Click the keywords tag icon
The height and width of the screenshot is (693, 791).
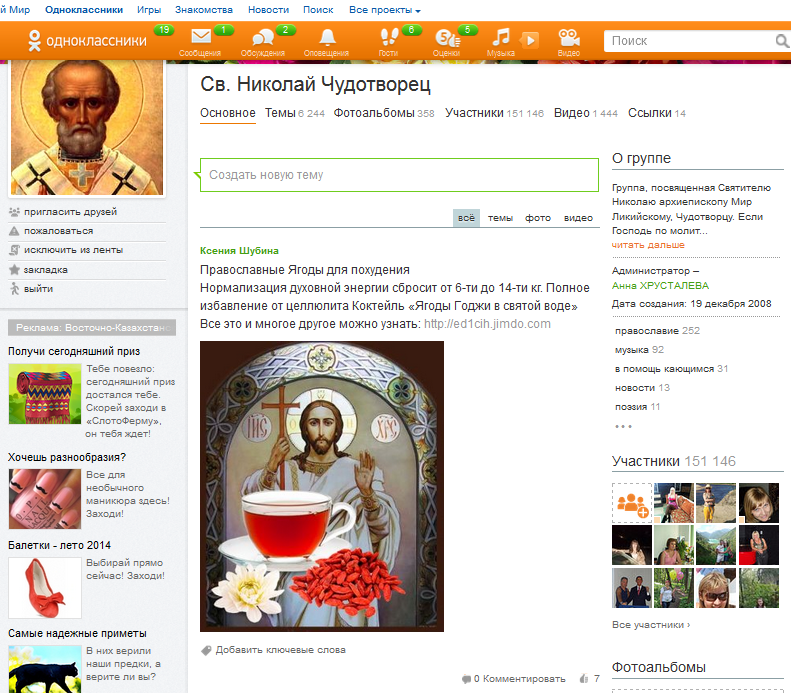(x=206, y=651)
